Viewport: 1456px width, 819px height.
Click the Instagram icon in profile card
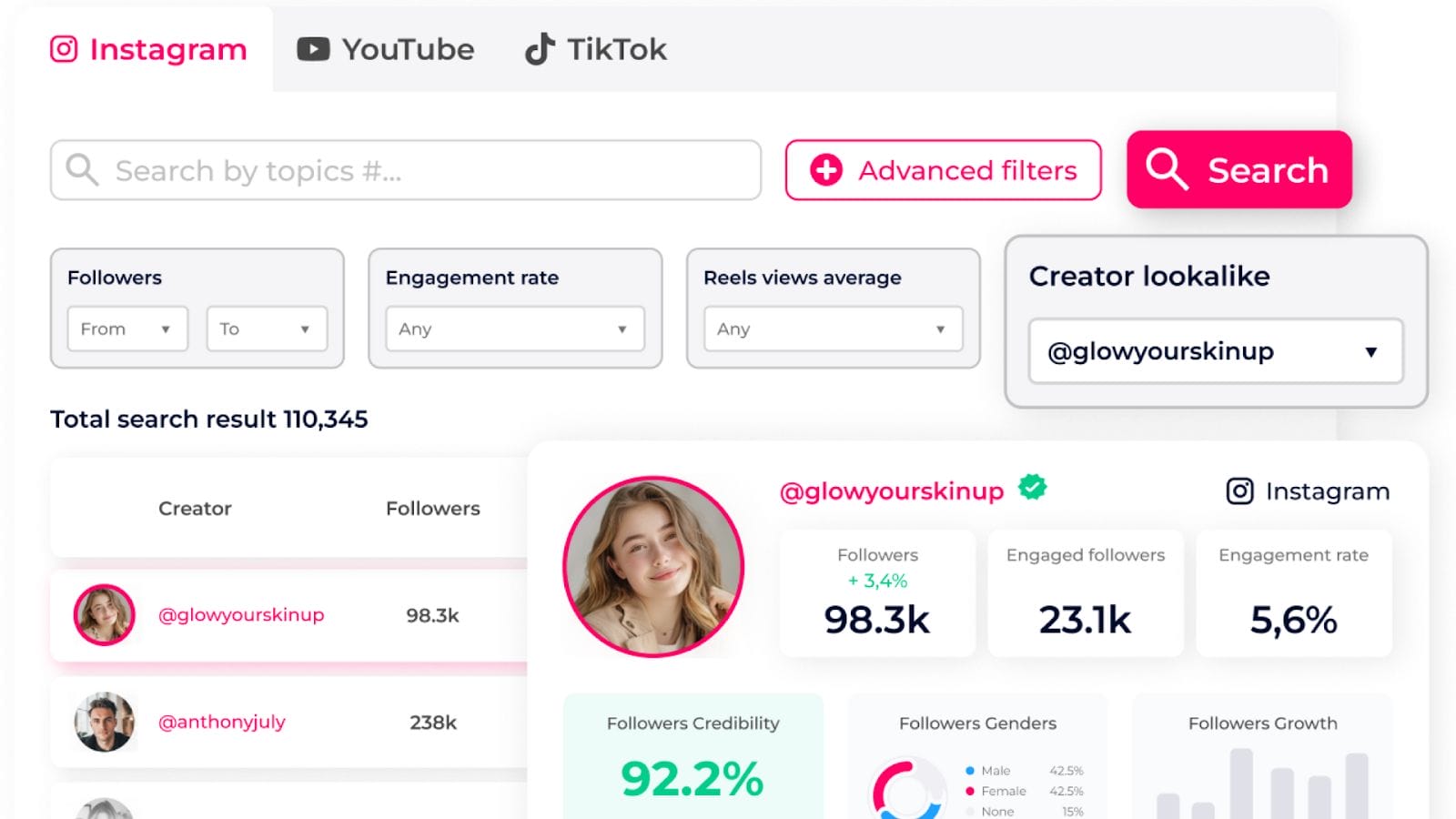(1239, 491)
